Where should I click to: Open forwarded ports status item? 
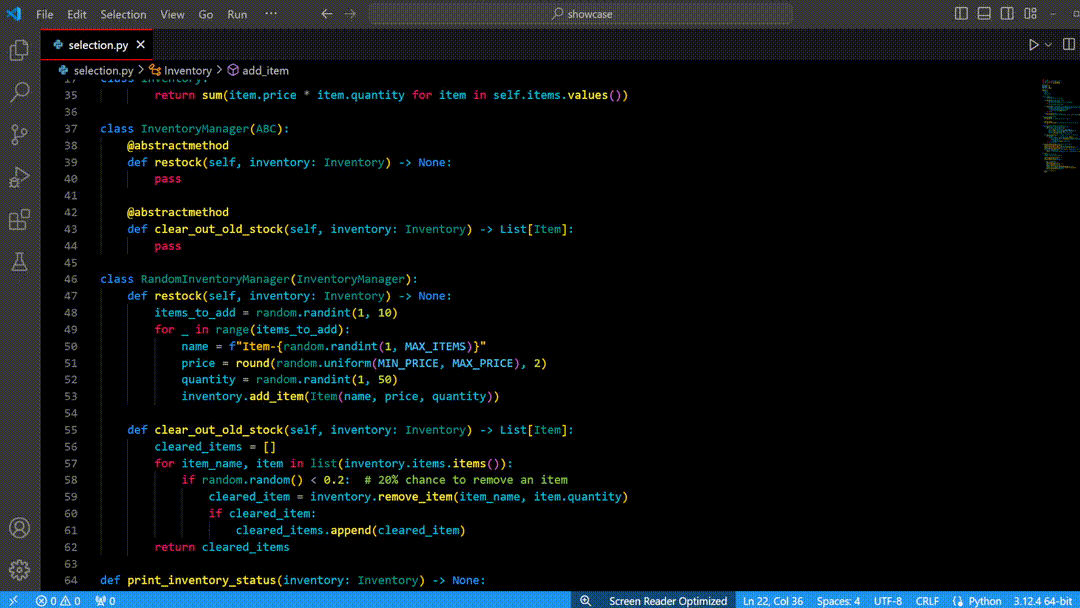(x=105, y=600)
